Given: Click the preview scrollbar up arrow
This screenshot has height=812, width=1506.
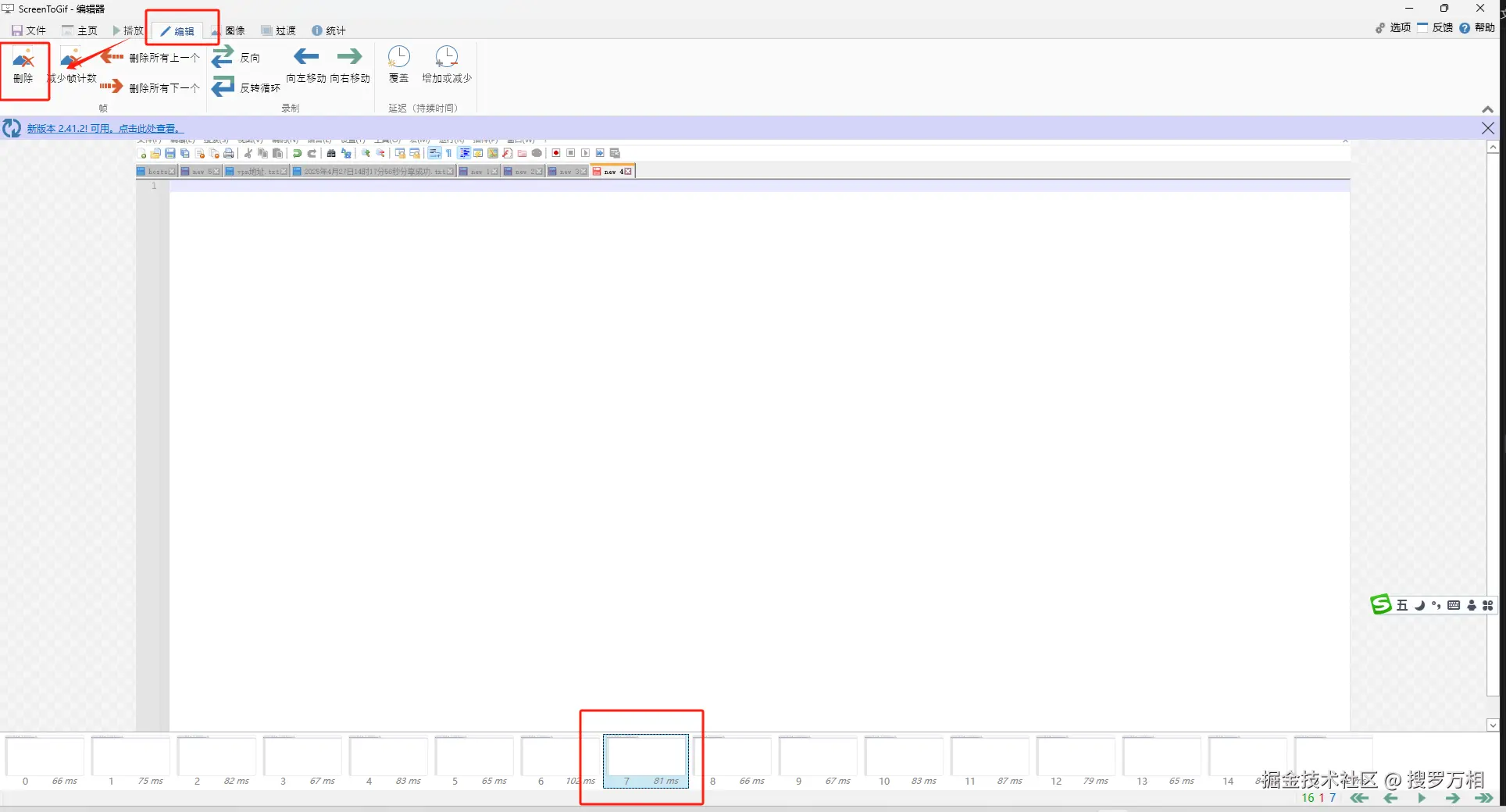Looking at the screenshot, I should point(1493,147).
